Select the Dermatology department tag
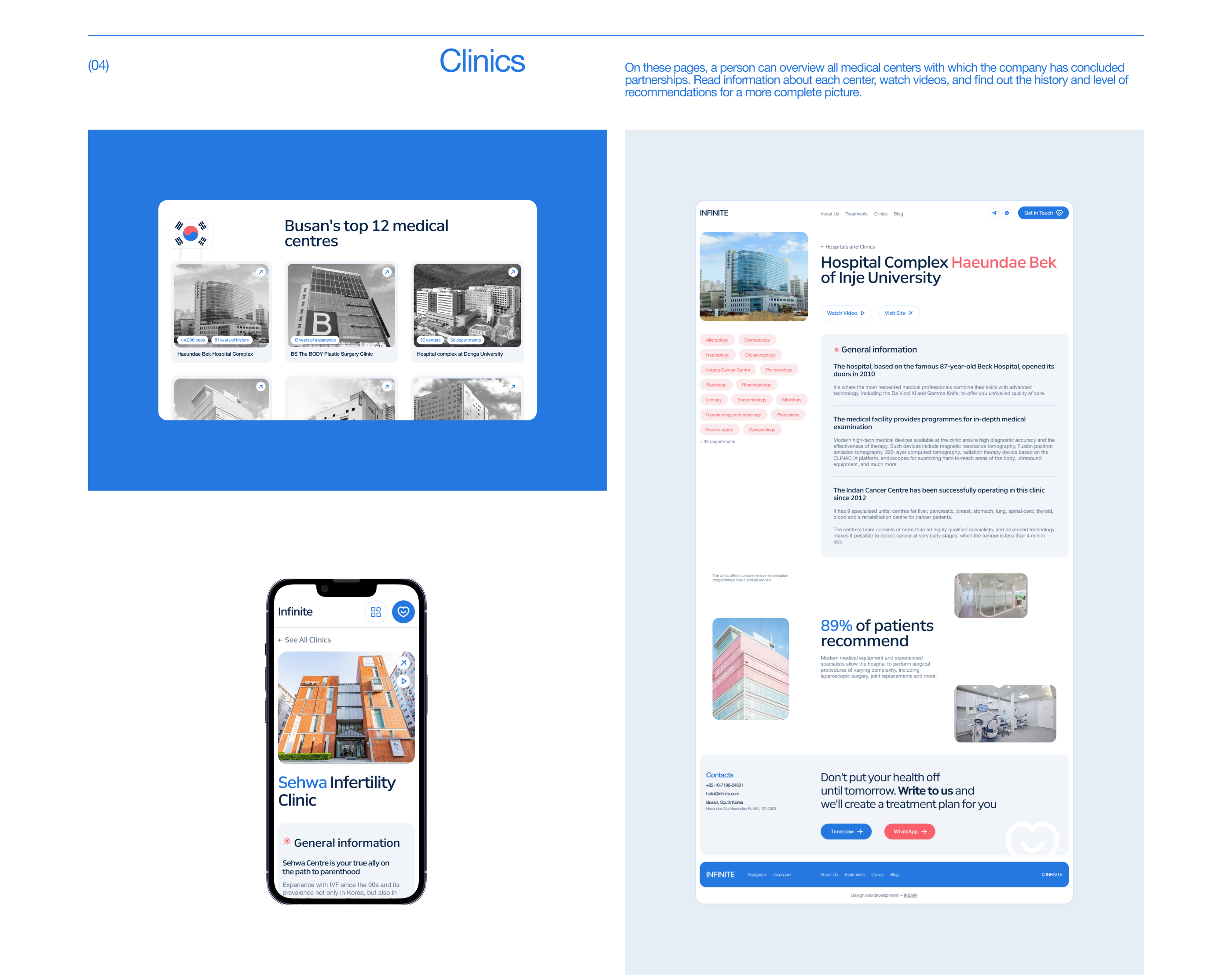The width and height of the screenshot is (1232, 975). pos(757,340)
